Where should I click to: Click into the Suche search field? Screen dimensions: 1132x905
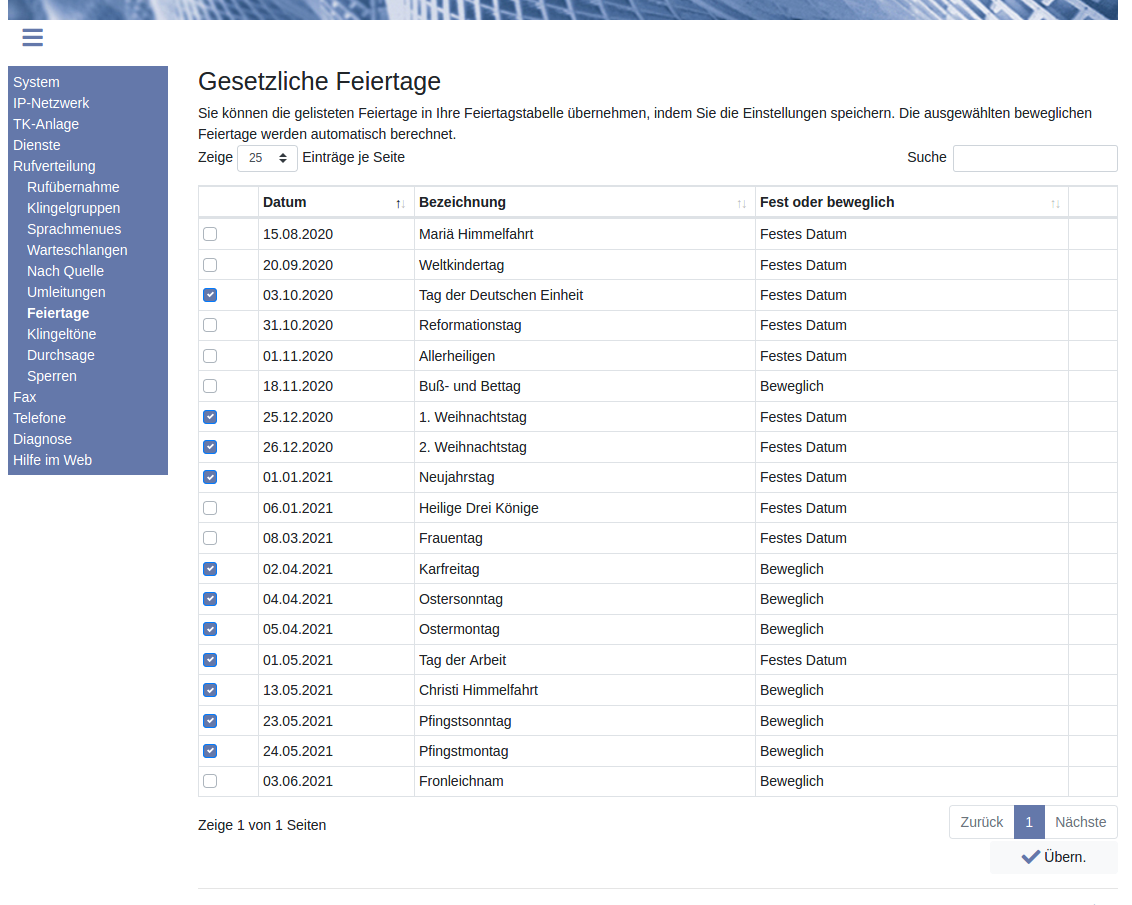click(1034, 158)
